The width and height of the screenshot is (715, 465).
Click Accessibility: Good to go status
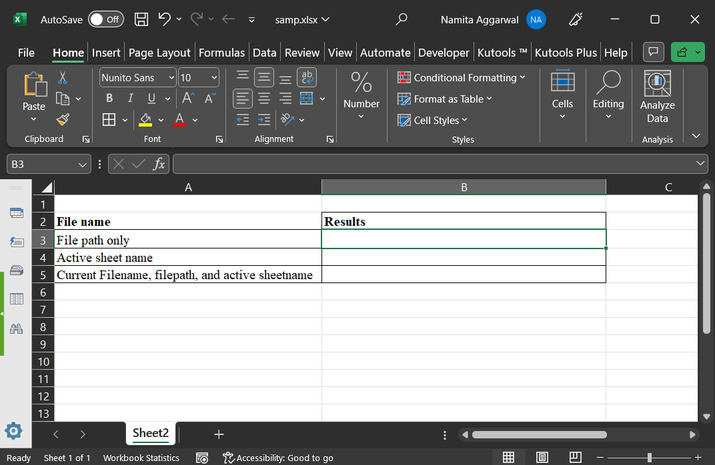(x=279, y=458)
